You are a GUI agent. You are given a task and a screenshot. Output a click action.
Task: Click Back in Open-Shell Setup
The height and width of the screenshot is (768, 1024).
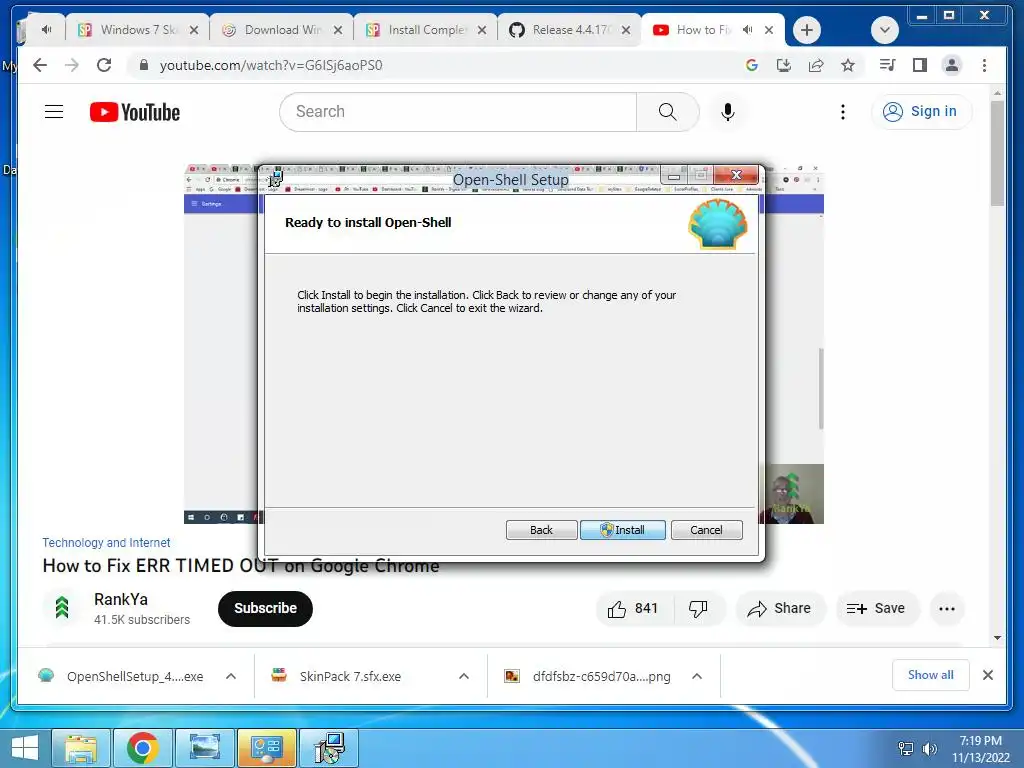541,530
